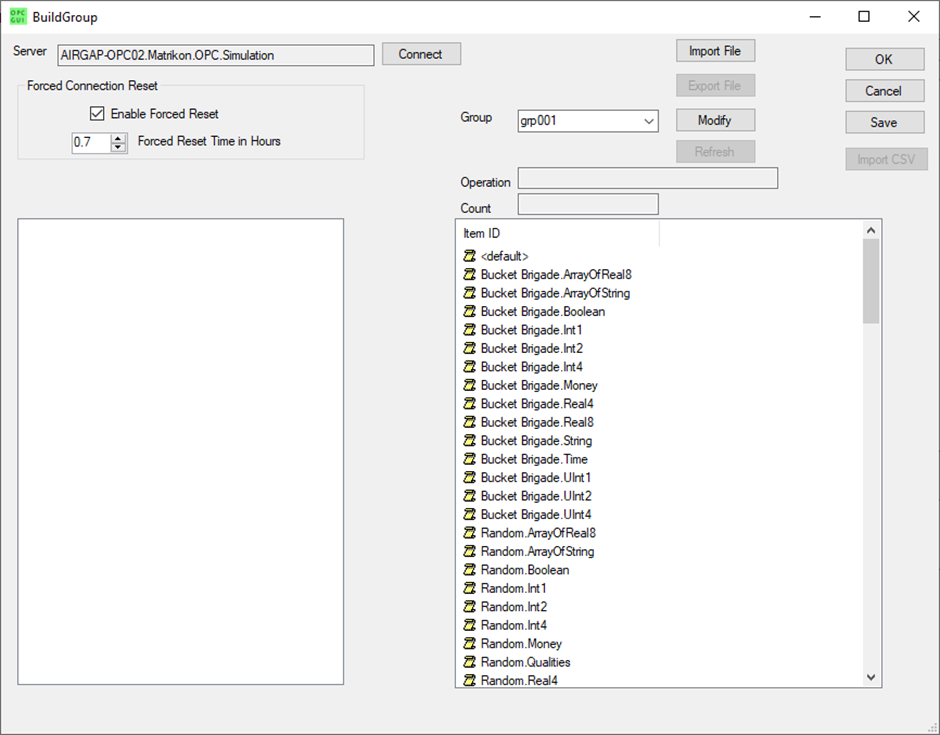The width and height of the screenshot is (940, 735).
Task: Click the BuildGroup app icon in title bar
Action: 18,16
